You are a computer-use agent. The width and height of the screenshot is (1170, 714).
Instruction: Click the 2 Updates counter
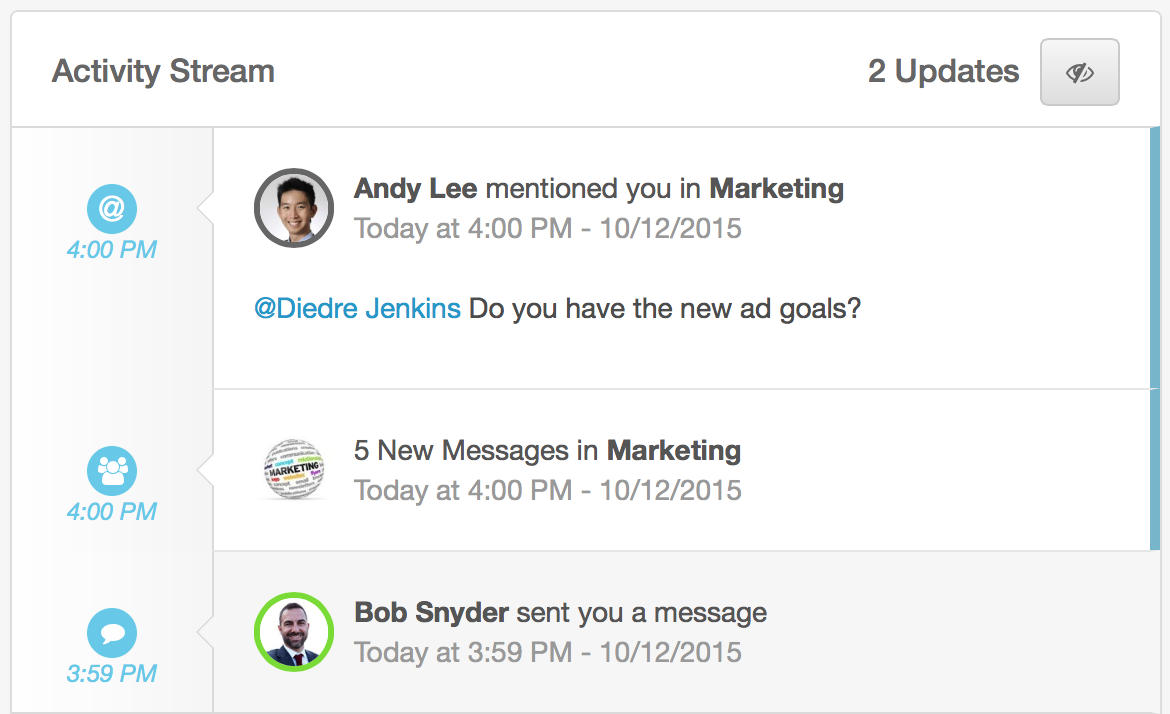943,72
